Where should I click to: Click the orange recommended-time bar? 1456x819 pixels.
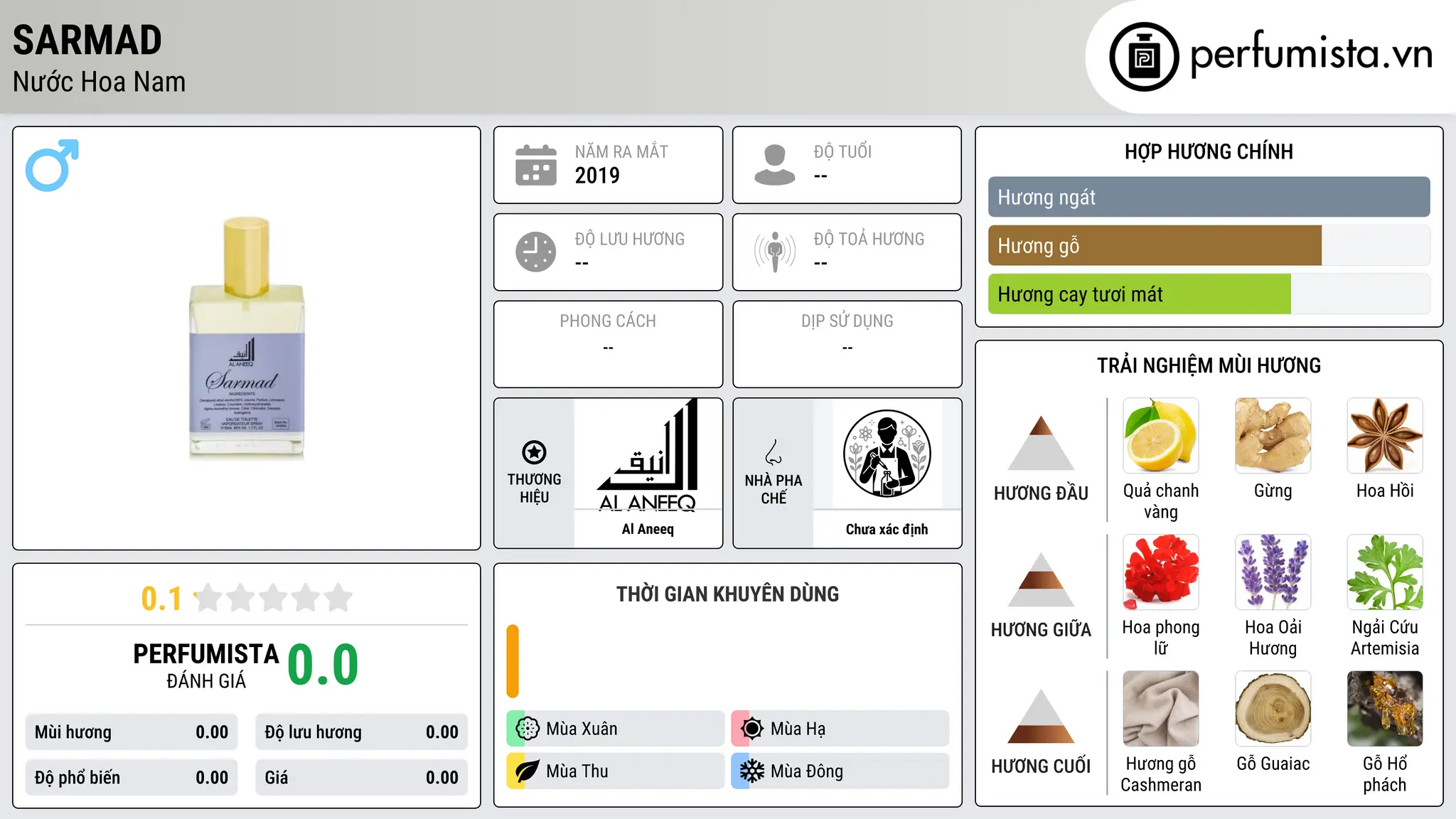click(513, 661)
